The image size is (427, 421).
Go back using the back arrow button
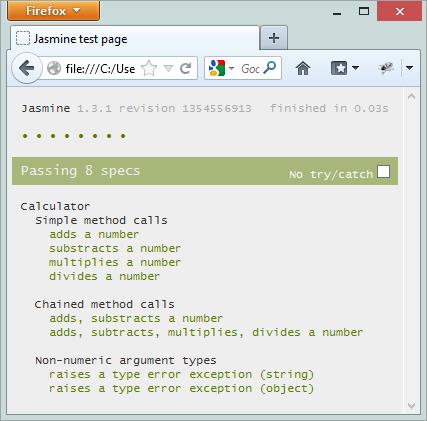(x=26, y=68)
